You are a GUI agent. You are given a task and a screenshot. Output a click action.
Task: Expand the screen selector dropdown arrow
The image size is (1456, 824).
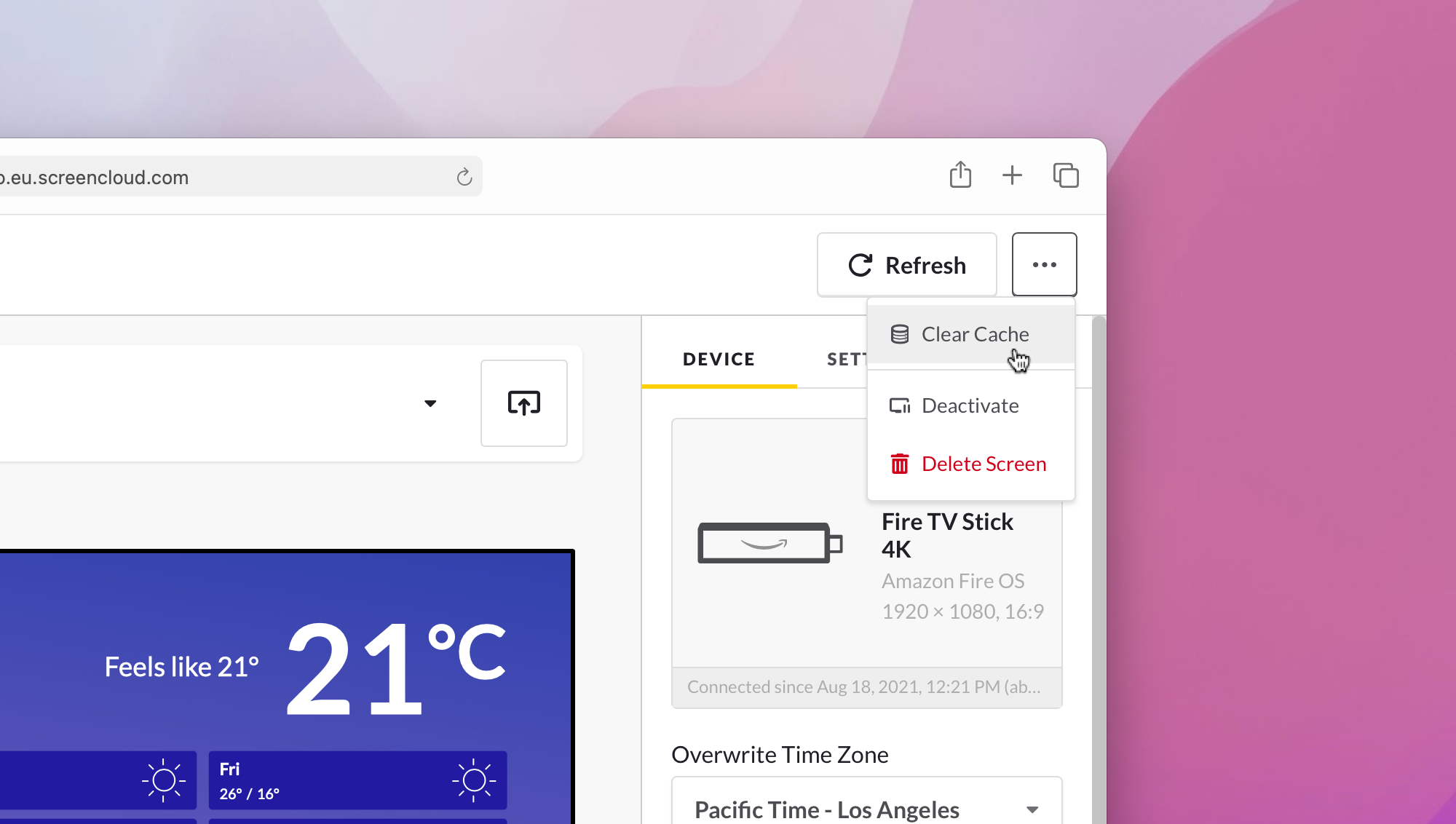point(430,403)
